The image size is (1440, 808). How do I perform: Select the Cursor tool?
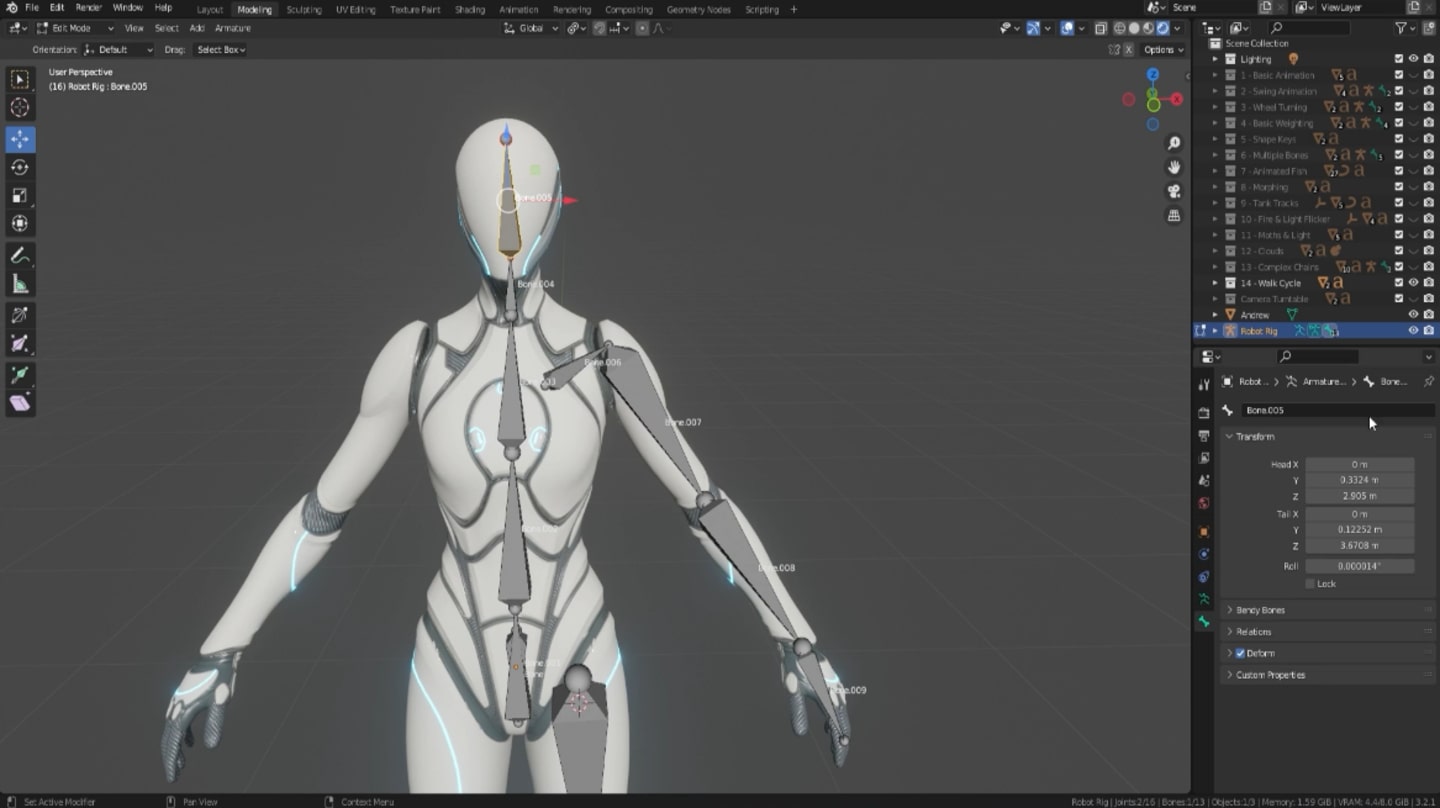(x=20, y=108)
